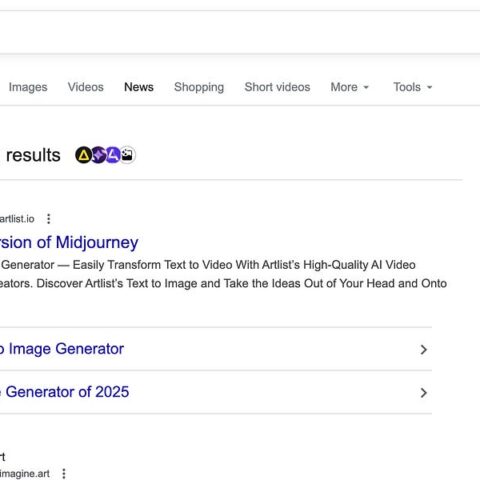The image size is (480, 480).
Task: Select the News tab
Action: [x=139, y=87]
